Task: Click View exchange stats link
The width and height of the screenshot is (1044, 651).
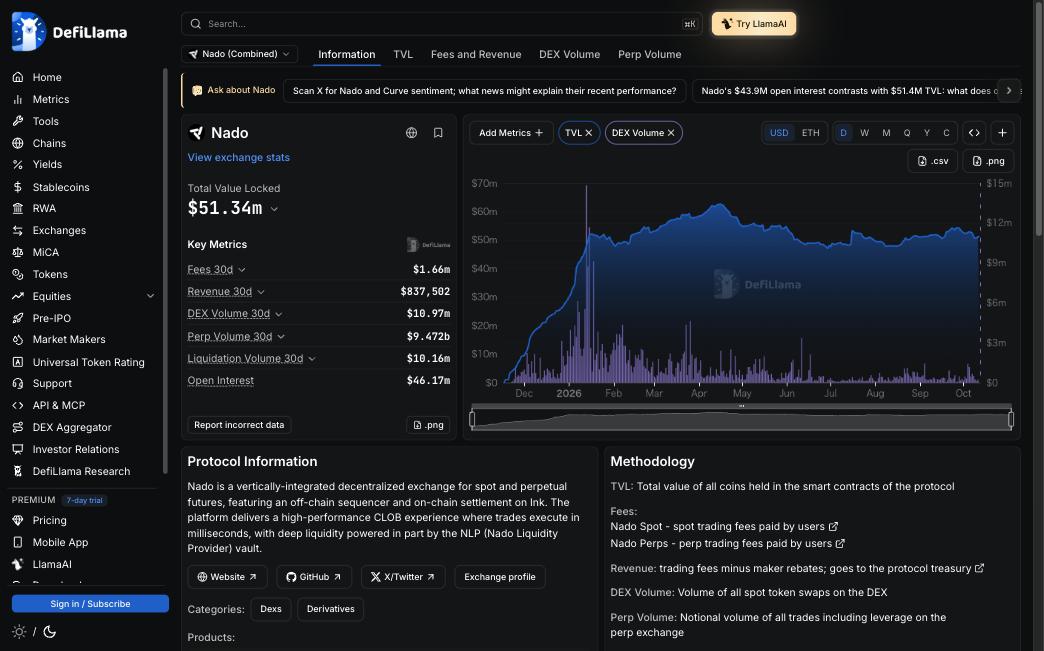Action: 238,158
